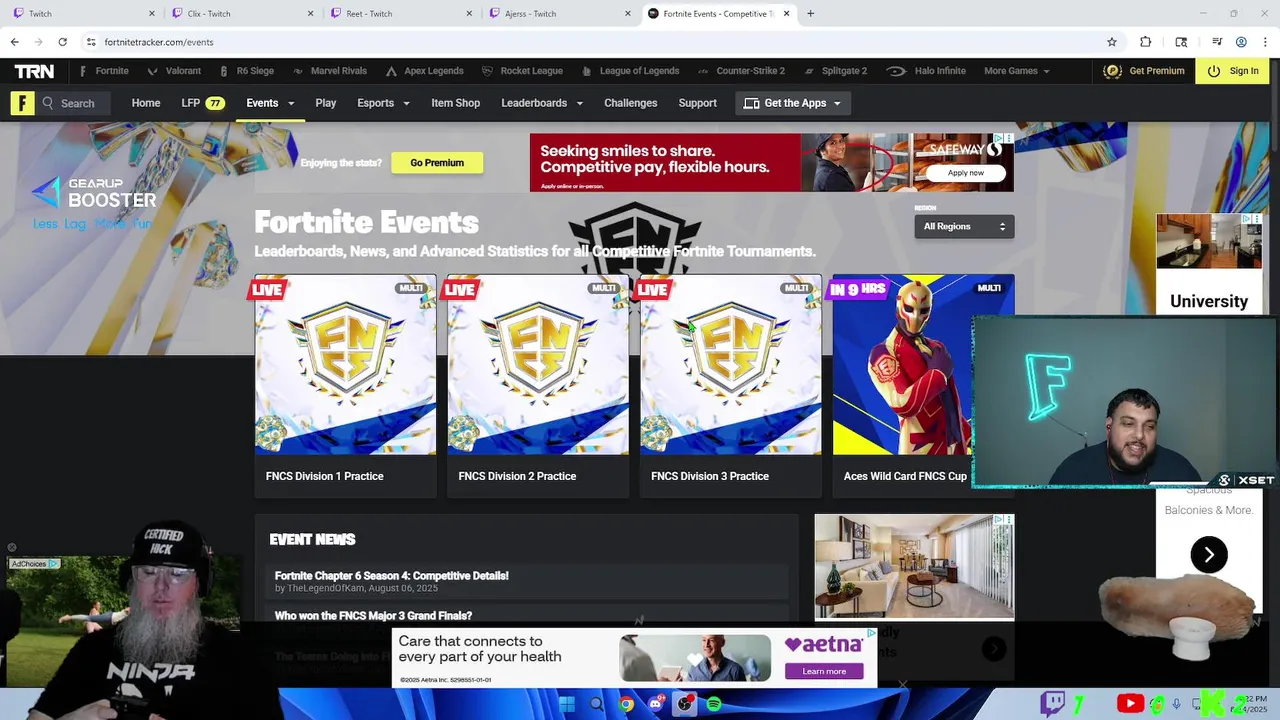Click Learn more on Aetna ad
This screenshot has height=720, width=1280.
click(x=824, y=671)
